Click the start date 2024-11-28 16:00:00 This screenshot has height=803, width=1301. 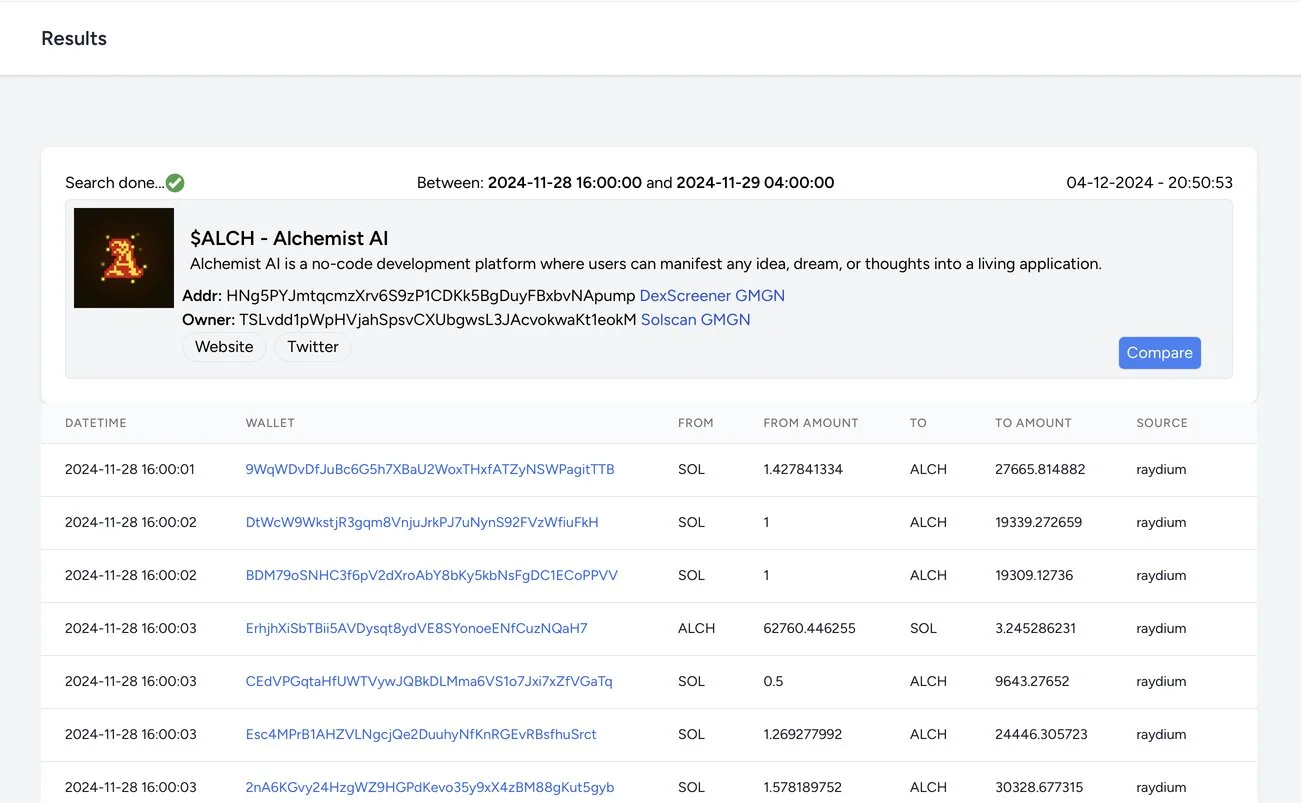point(565,183)
